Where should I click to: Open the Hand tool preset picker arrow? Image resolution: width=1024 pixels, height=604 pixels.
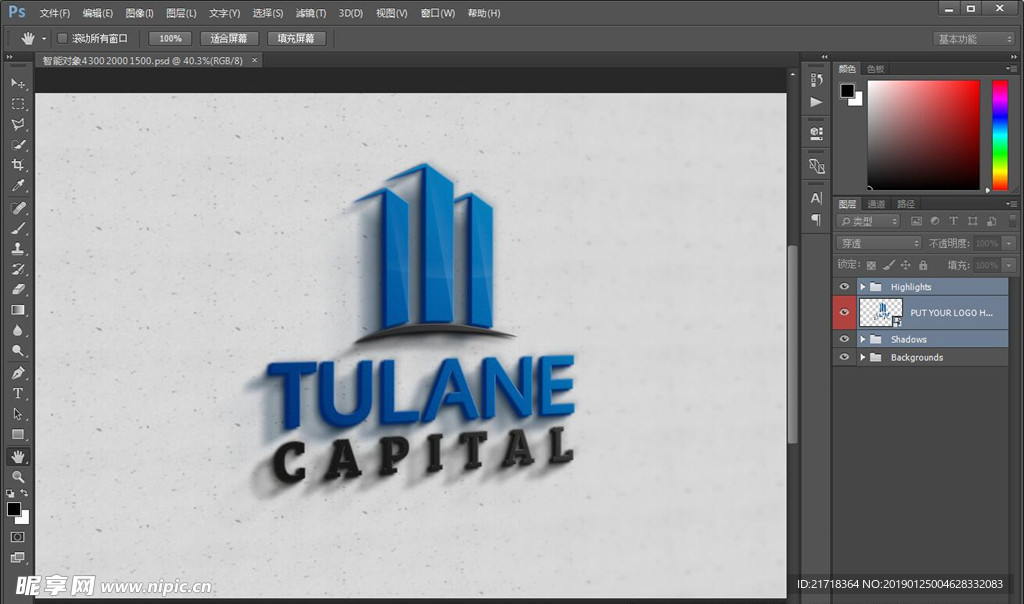click(44, 39)
